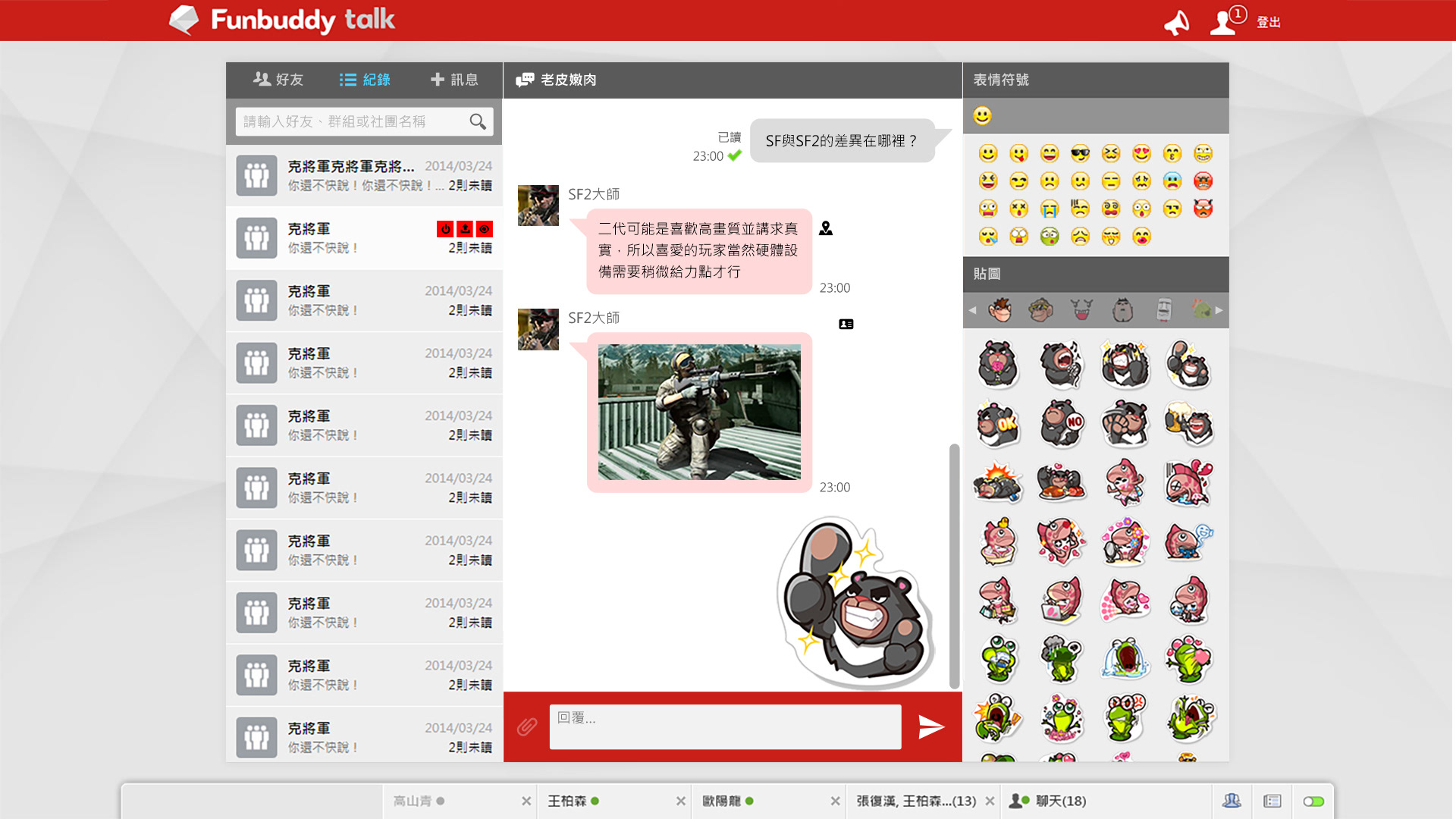1456x819 pixels.
Task: Toggle the red eye icon on 克將軍
Action: (x=485, y=229)
